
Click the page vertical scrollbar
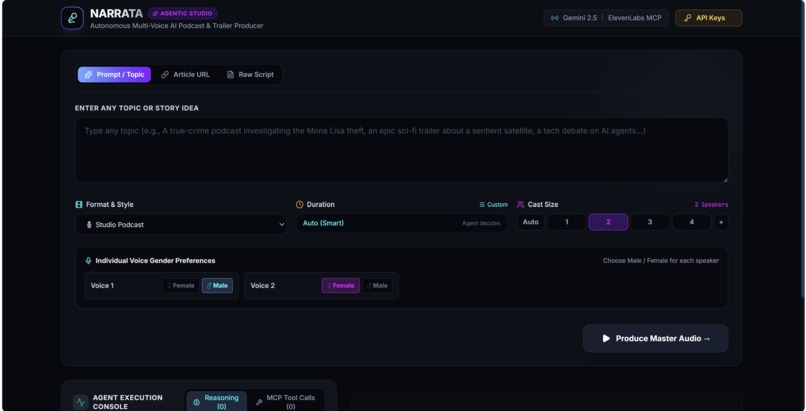(x=803, y=149)
